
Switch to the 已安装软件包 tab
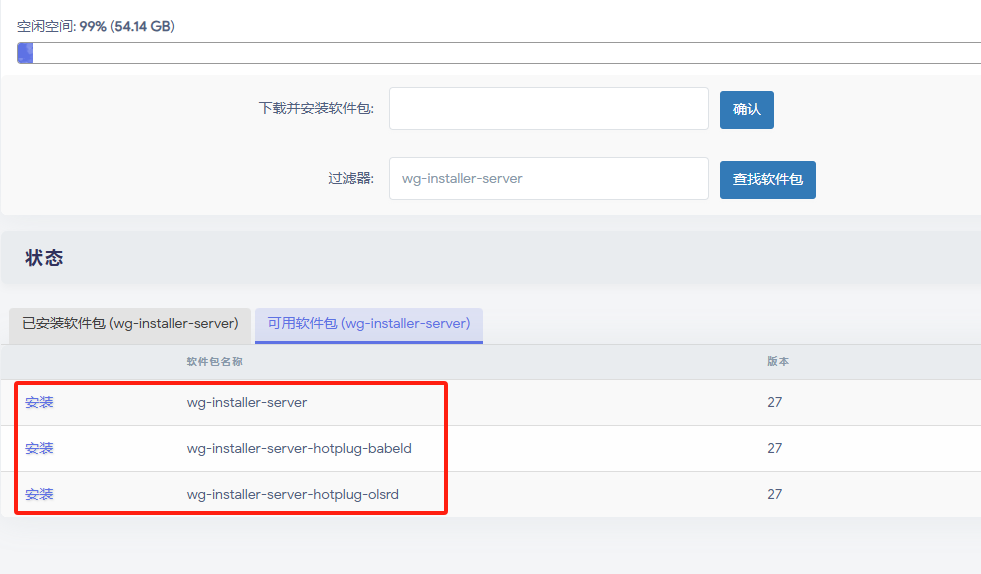point(130,324)
